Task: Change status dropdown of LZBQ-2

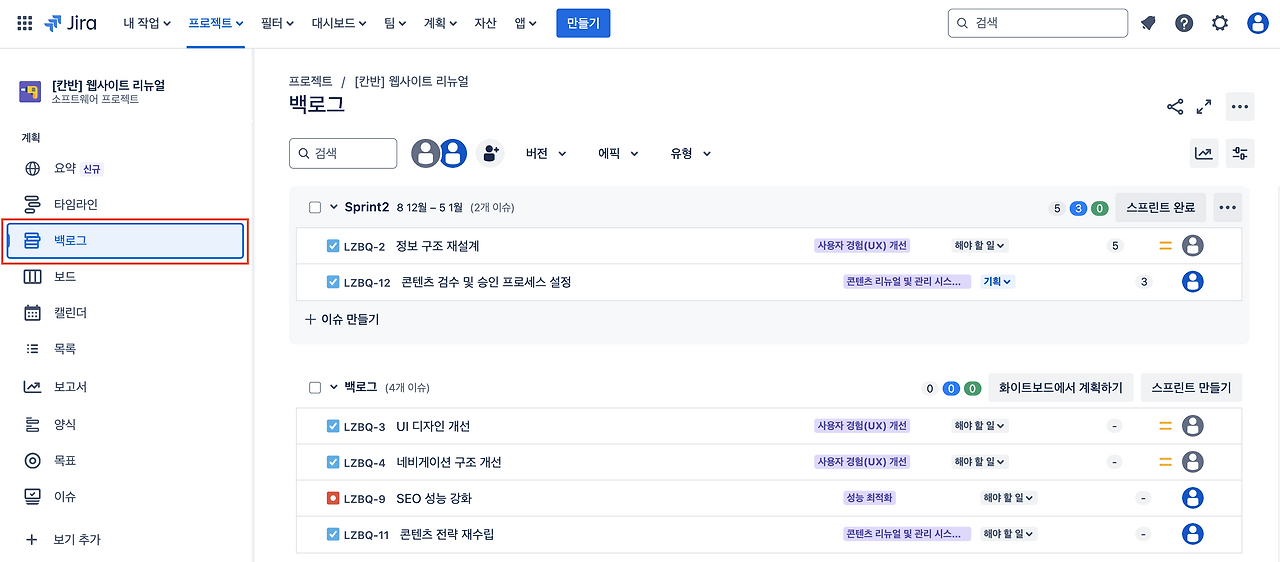Action: (x=979, y=246)
